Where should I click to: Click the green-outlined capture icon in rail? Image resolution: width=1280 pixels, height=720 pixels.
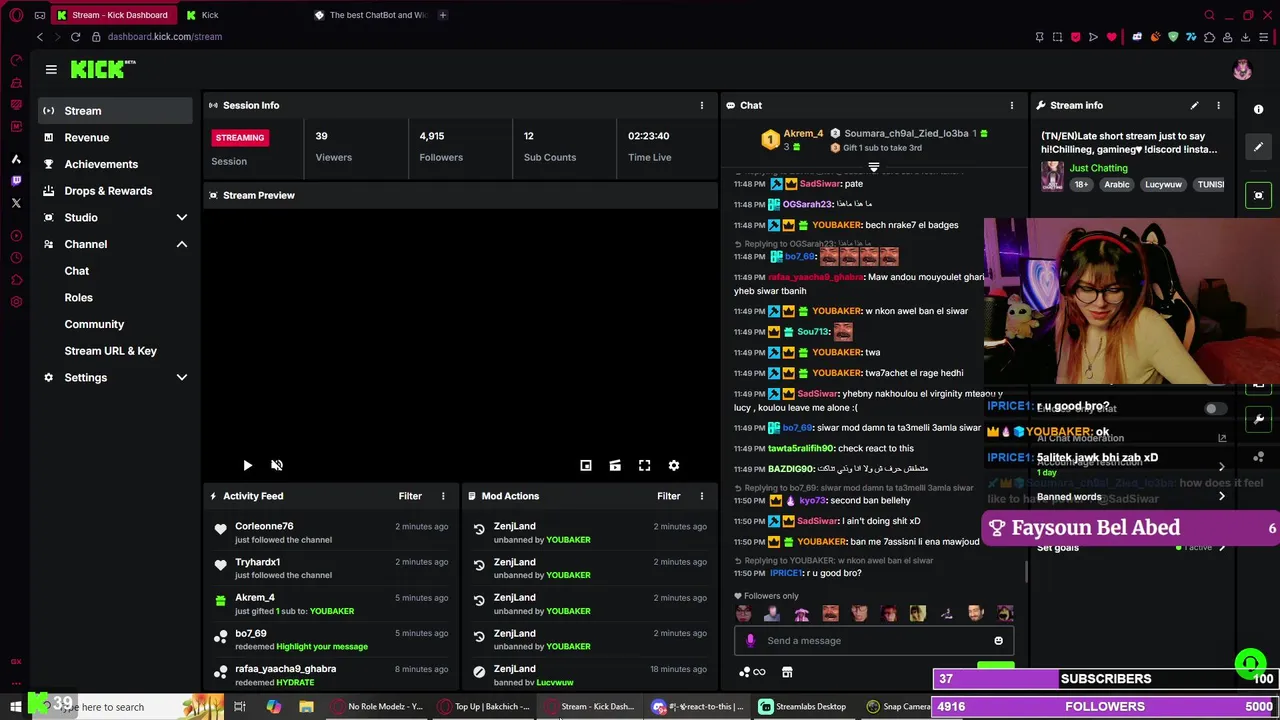tap(1259, 195)
